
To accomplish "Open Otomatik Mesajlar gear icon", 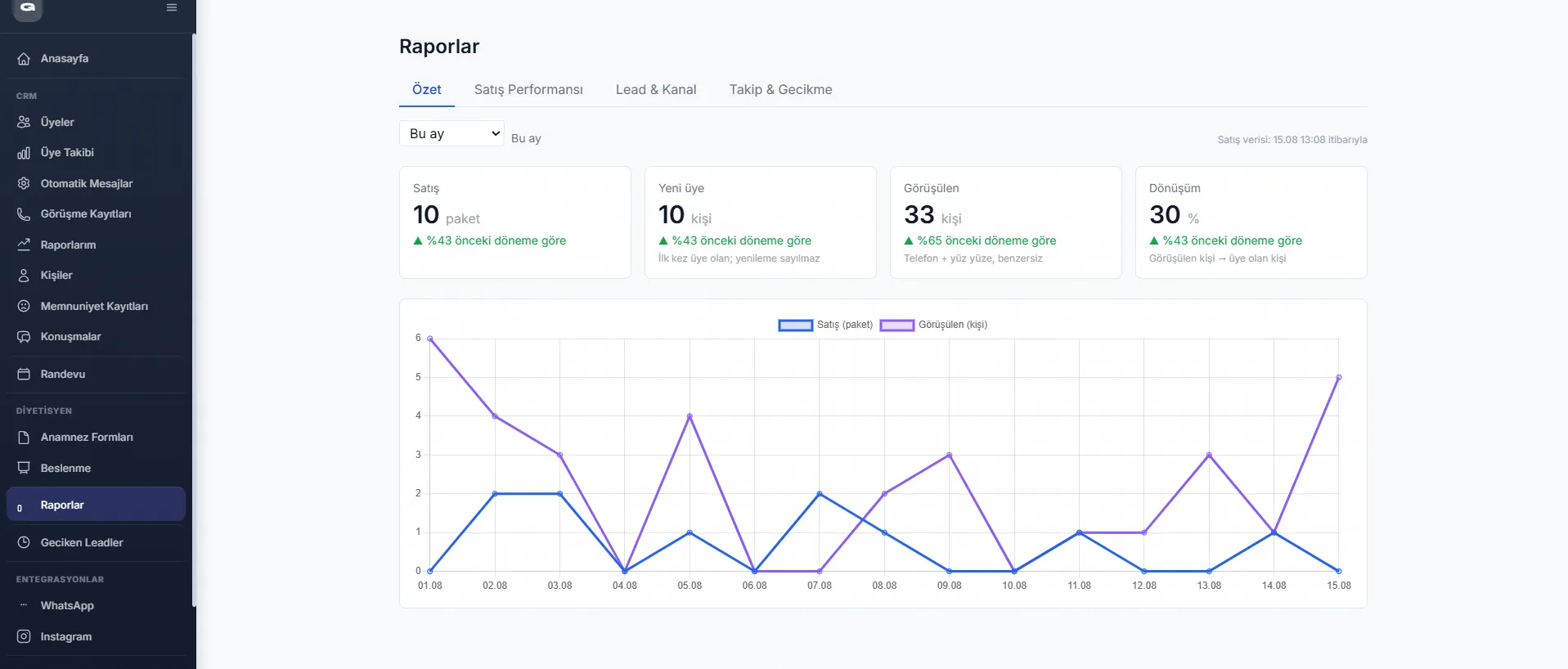I will (24, 183).
